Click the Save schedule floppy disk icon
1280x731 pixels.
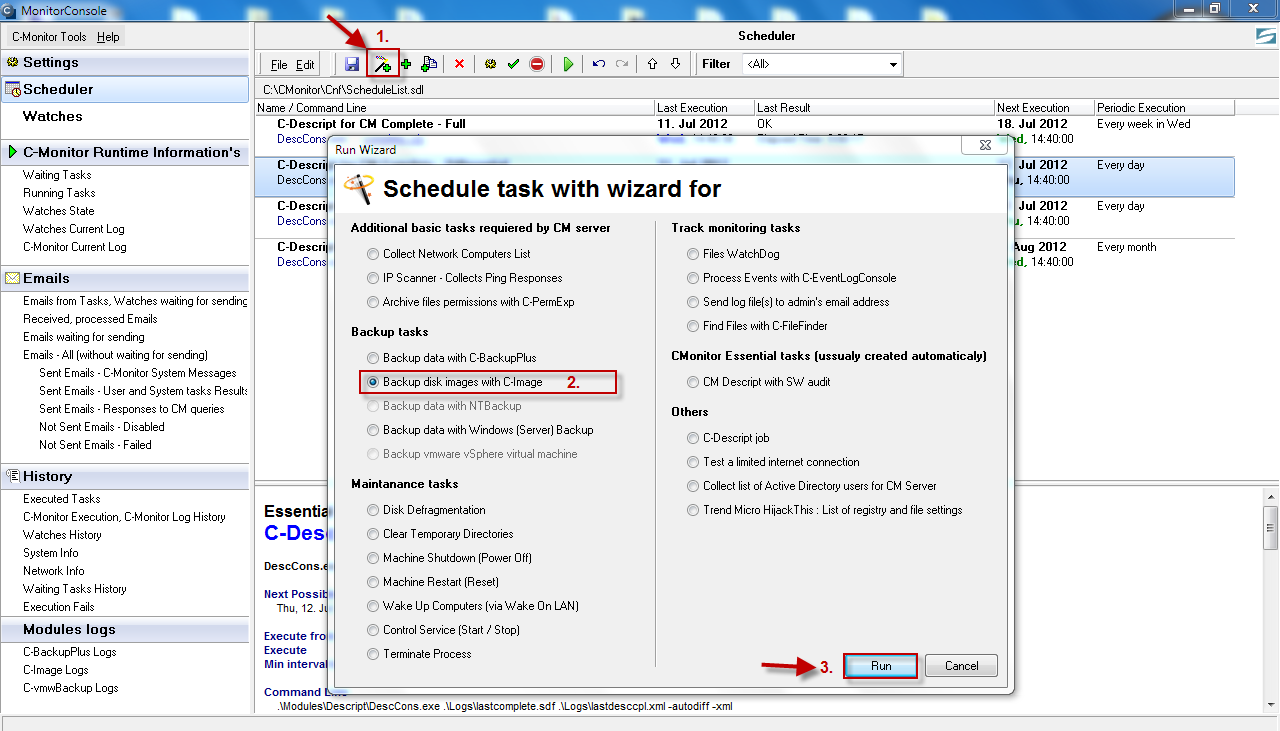(x=352, y=64)
